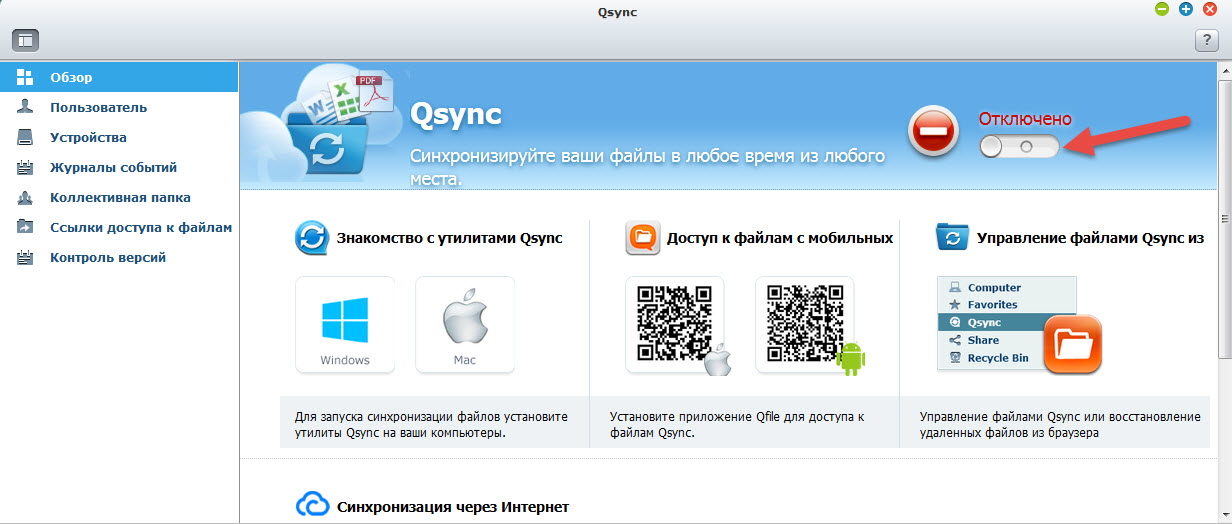Maximize the Qsync window
The image size is (1232, 524).
point(1186,9)
